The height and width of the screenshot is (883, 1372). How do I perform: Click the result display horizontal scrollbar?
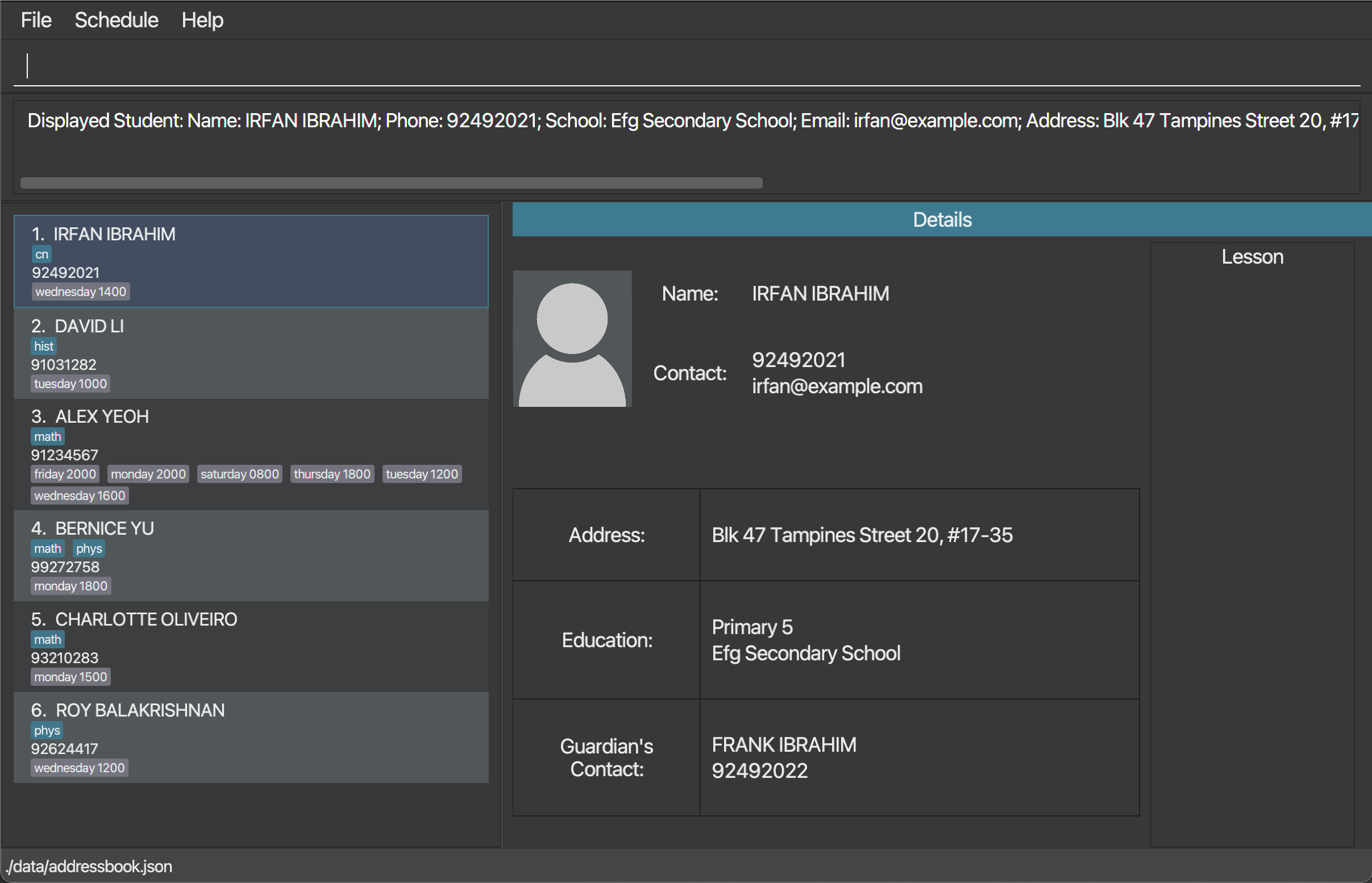391,183
